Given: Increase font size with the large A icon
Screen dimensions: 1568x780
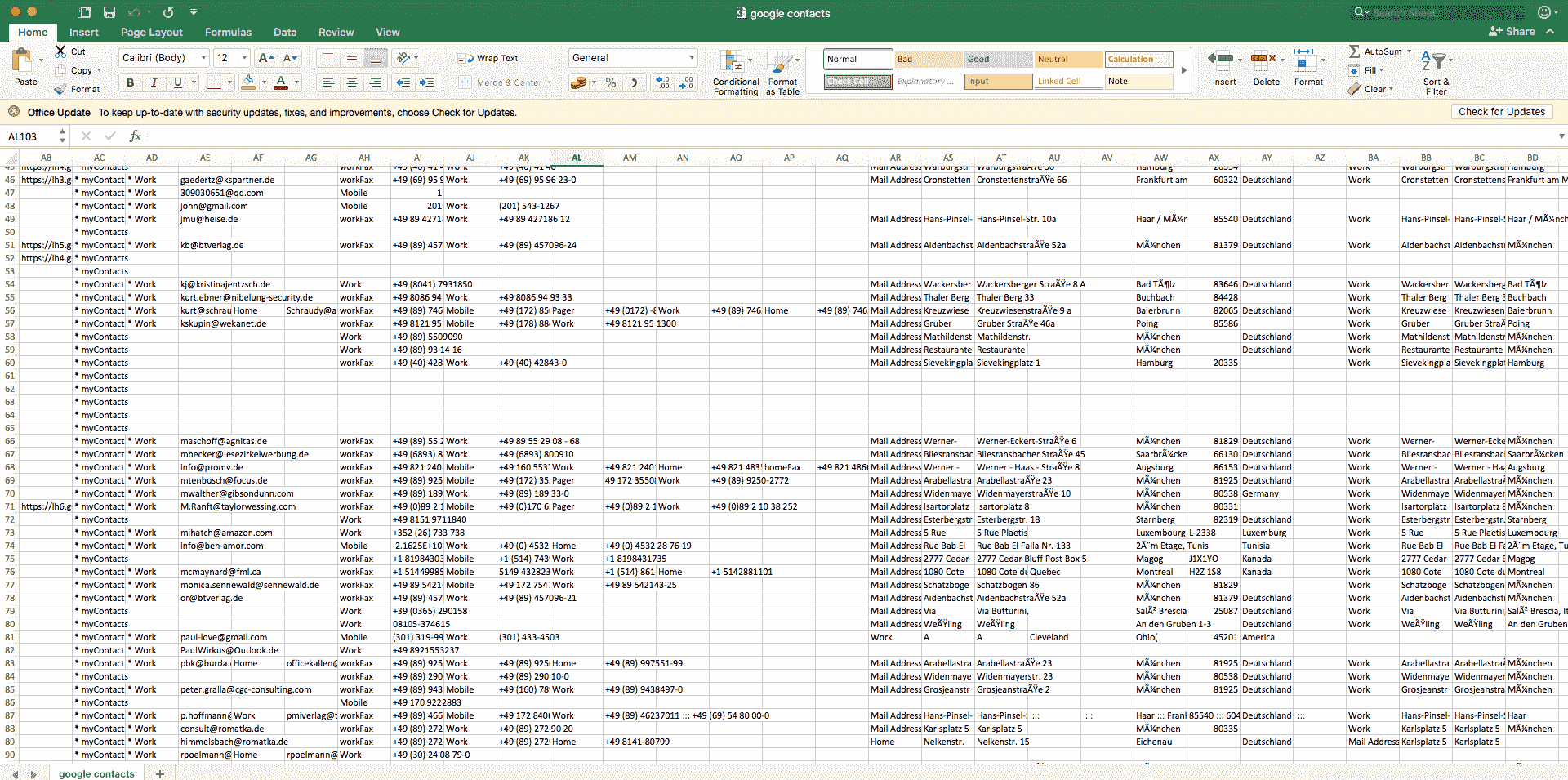Looking at the screenshot, I should [x=265, y=58].
